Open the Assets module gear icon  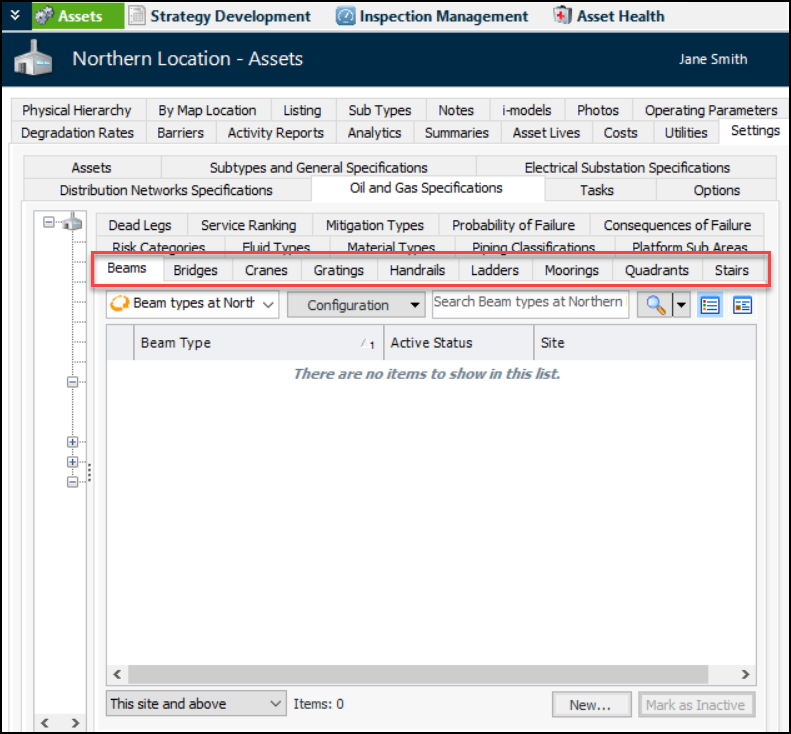(x=44, y=16)
